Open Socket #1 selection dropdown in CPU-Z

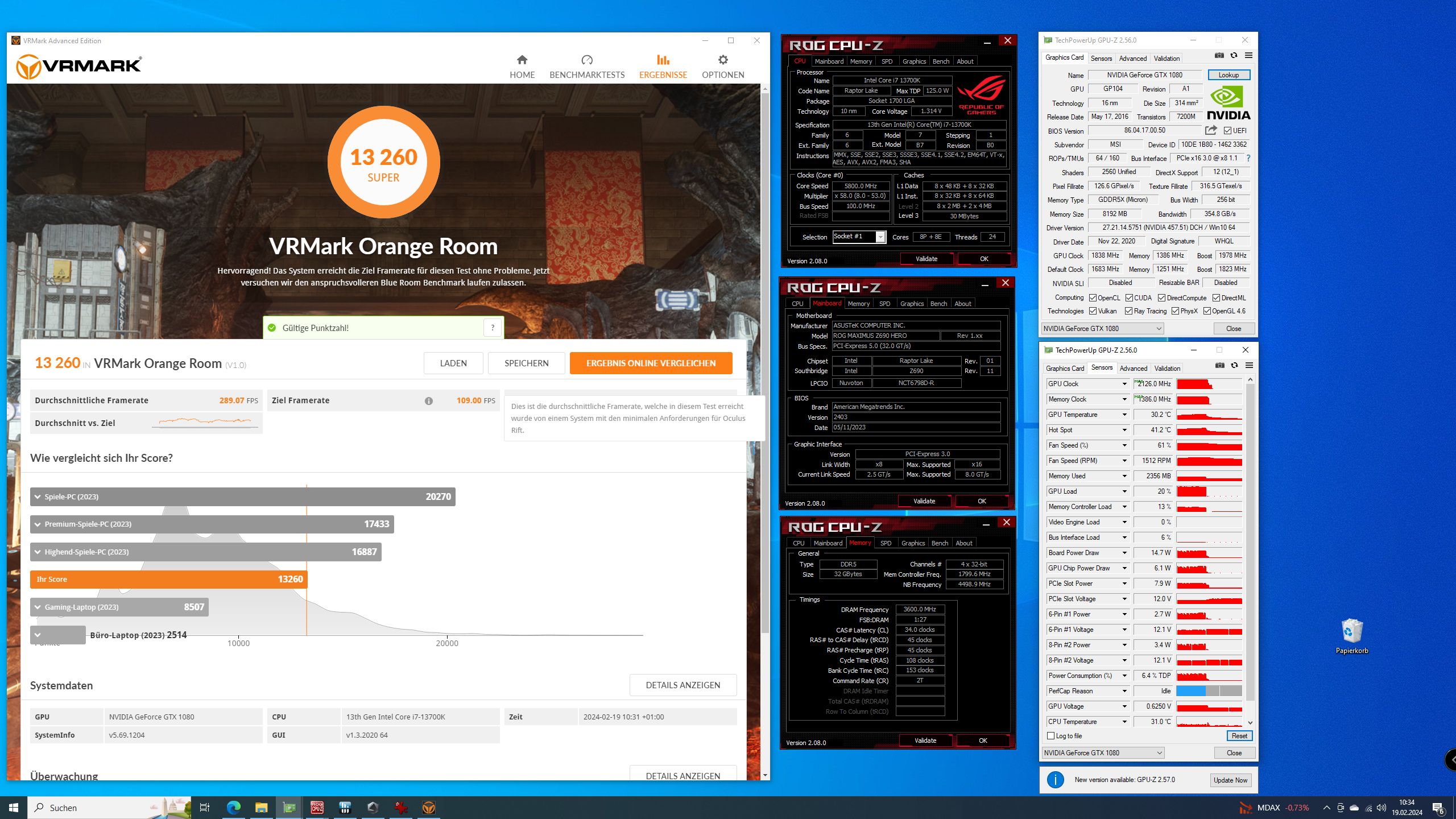(x=859, y=237)
